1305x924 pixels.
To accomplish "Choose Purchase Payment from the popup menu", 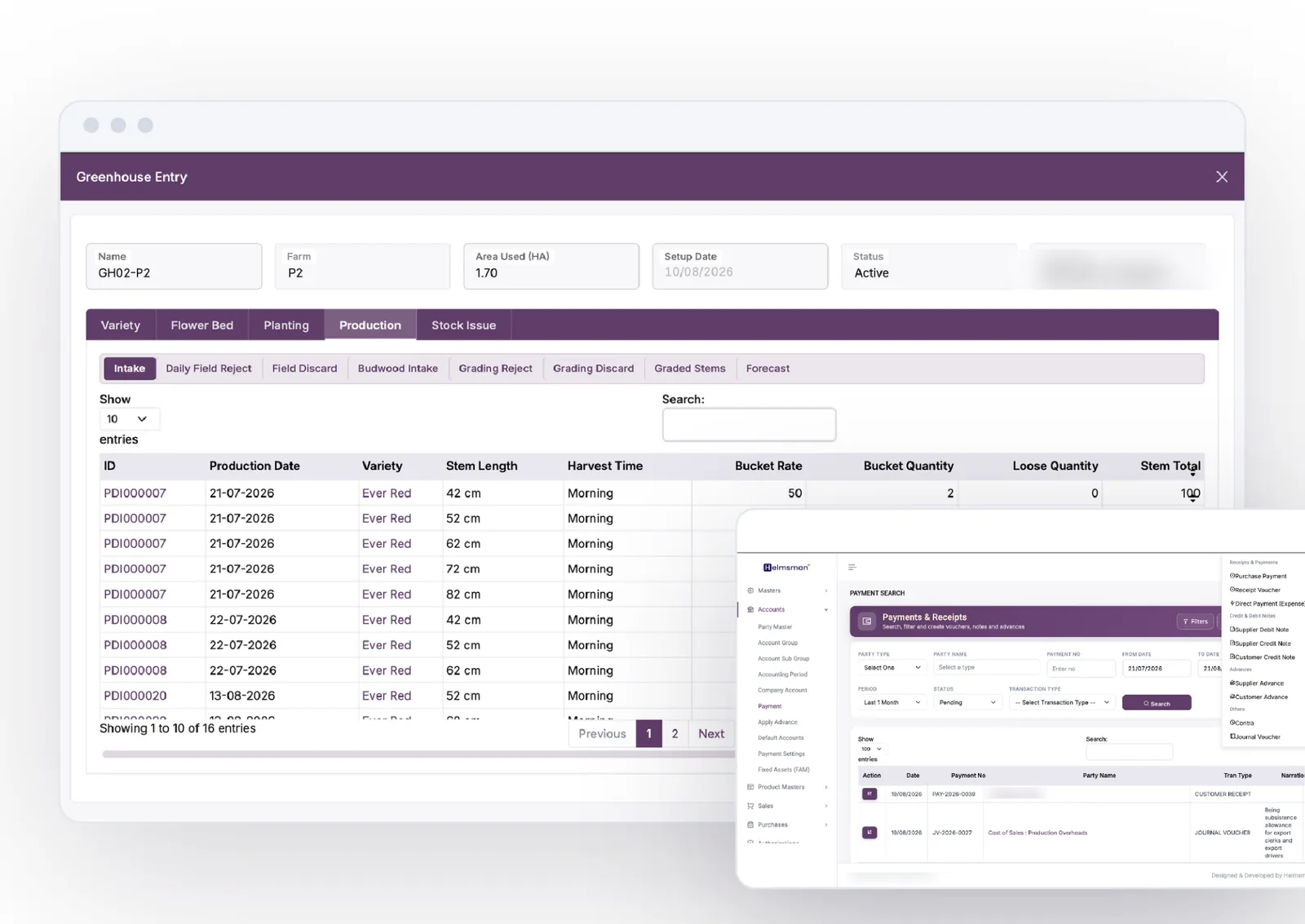I will click(x=1260, y=576).
